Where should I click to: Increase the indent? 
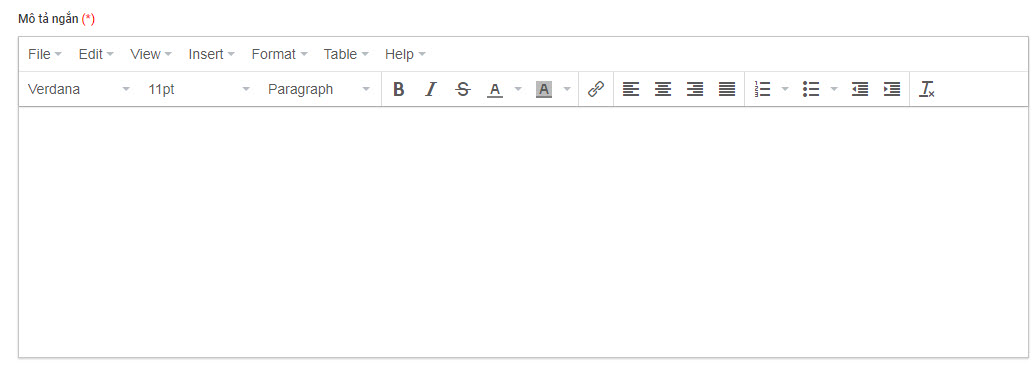click(892, 89)
